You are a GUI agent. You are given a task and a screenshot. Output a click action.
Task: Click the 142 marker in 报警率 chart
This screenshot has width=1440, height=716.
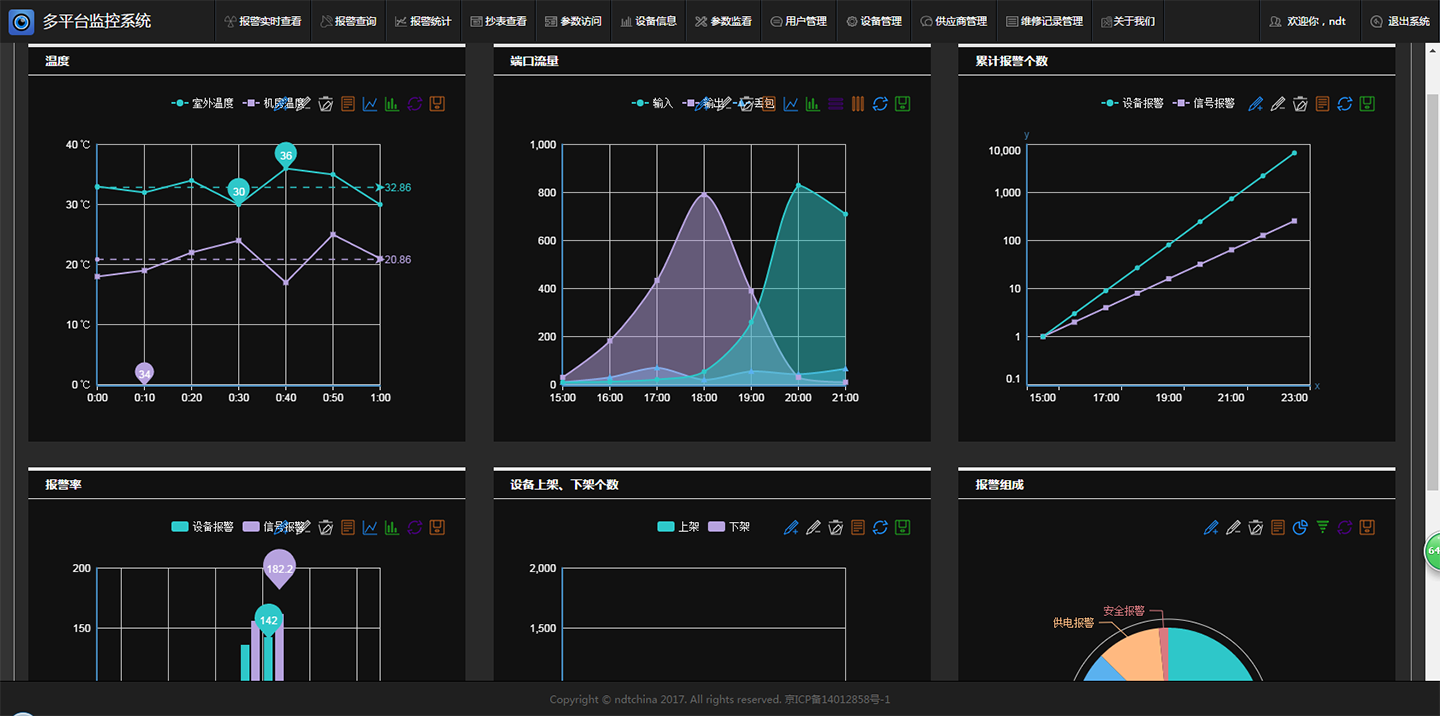click(268, 620)
